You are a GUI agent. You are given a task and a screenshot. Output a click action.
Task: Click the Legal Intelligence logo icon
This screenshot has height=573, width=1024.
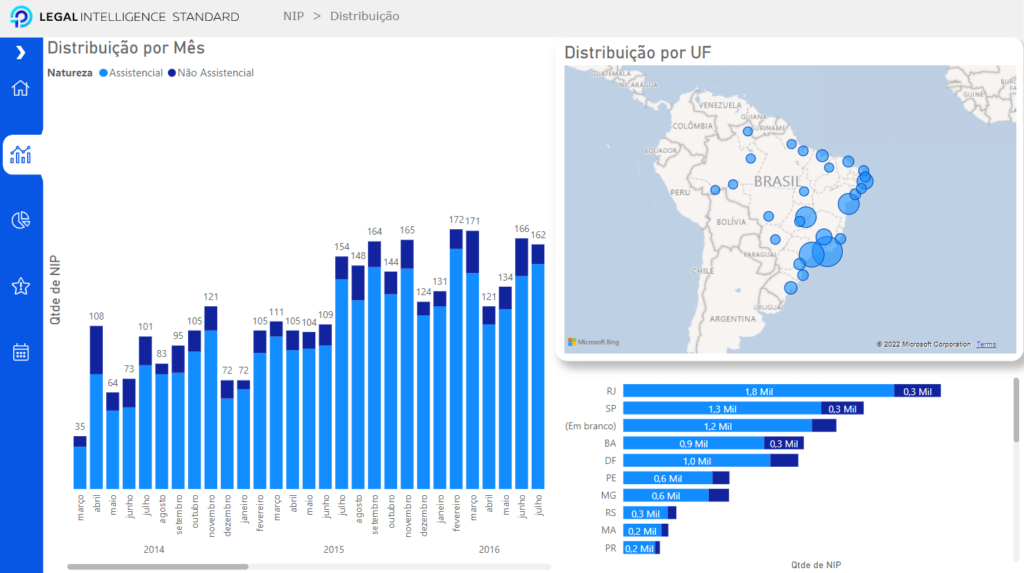coord(21,17)
